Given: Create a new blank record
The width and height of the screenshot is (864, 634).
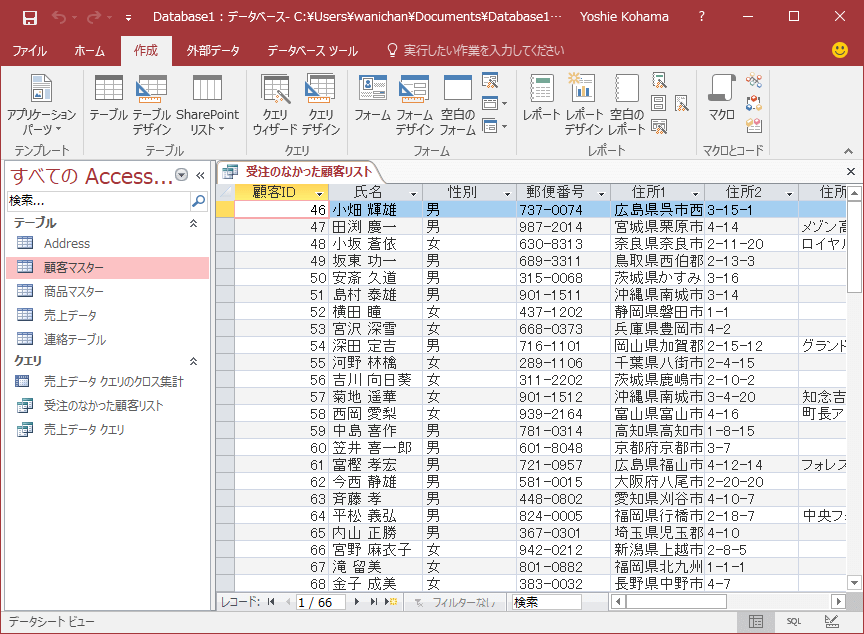Looking at the screenshot, I should click(x=391, y=602).
